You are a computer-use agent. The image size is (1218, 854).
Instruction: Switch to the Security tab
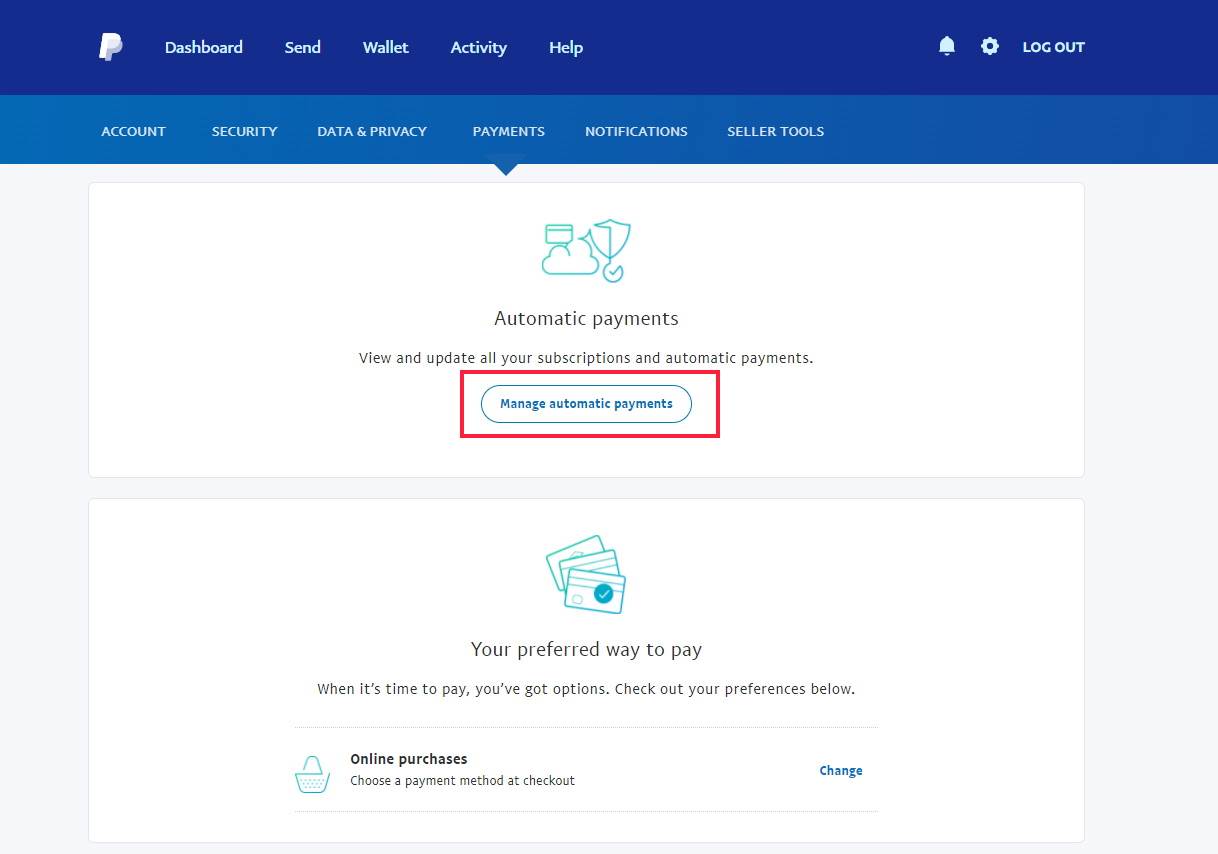pos(244,131)
